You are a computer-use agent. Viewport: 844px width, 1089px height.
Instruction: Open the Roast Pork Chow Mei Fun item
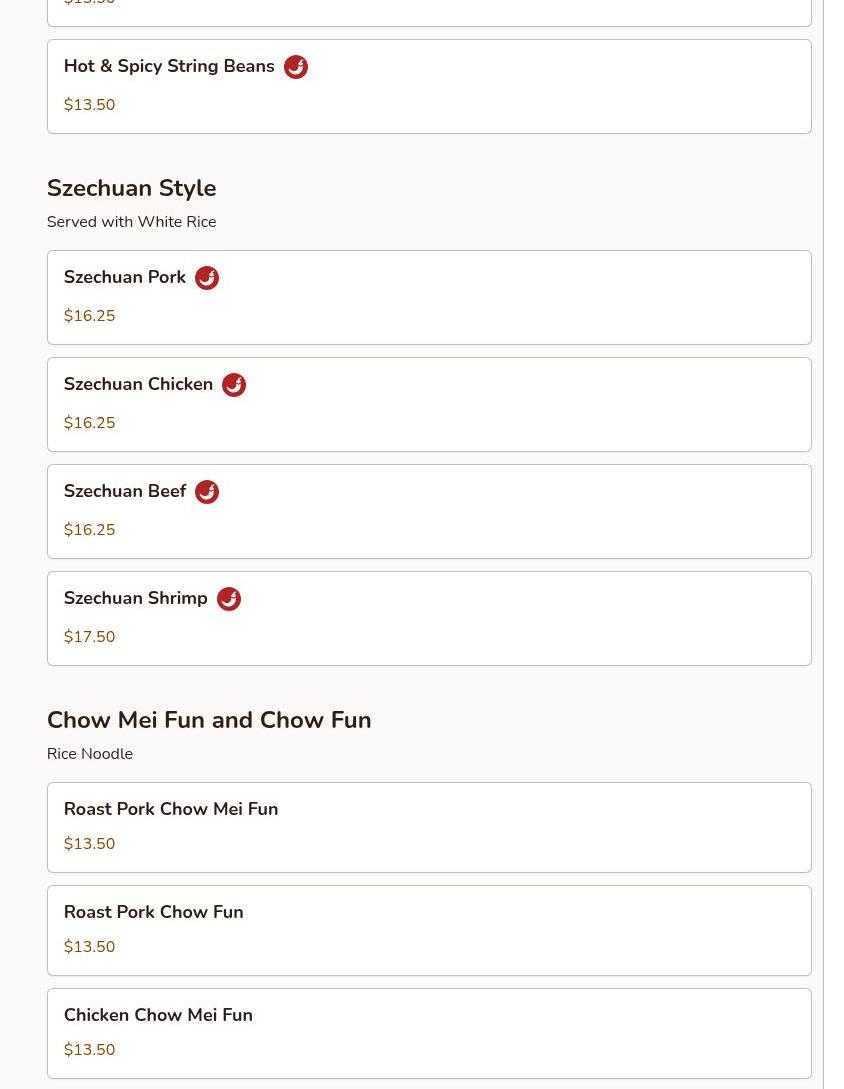tap(429, 827)
